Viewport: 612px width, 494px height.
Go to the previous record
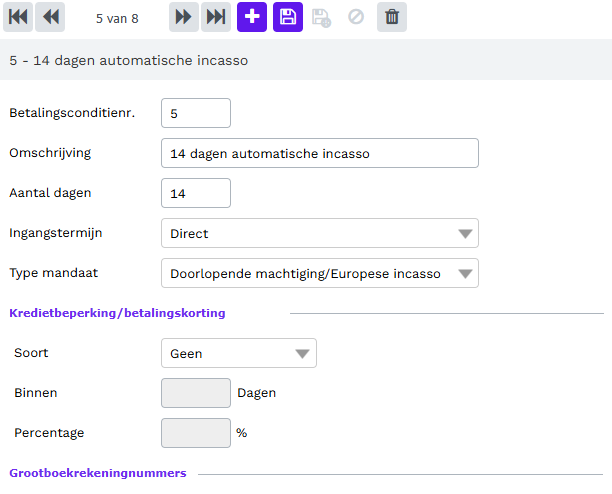52,17
